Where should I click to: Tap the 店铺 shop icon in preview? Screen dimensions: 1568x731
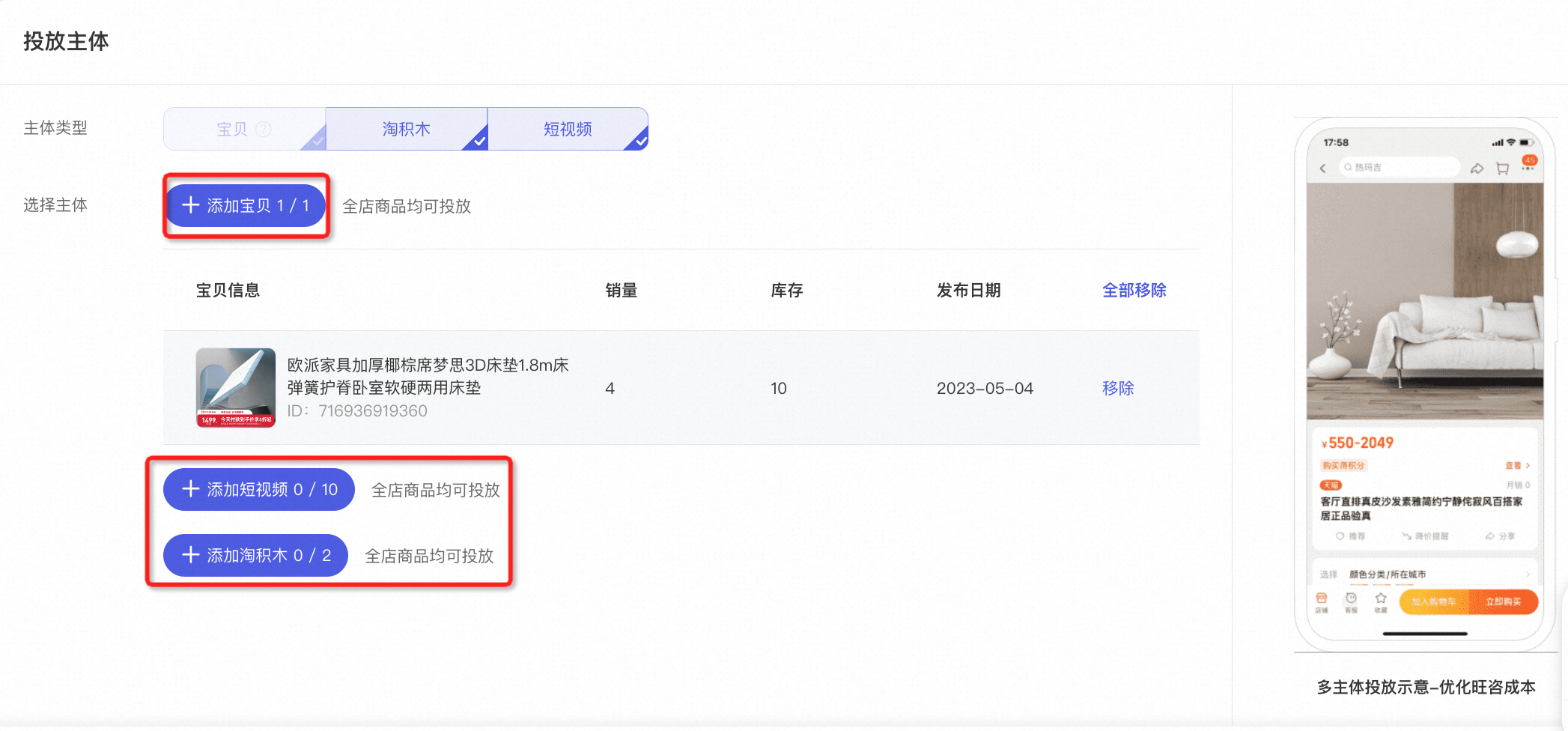1322,601
